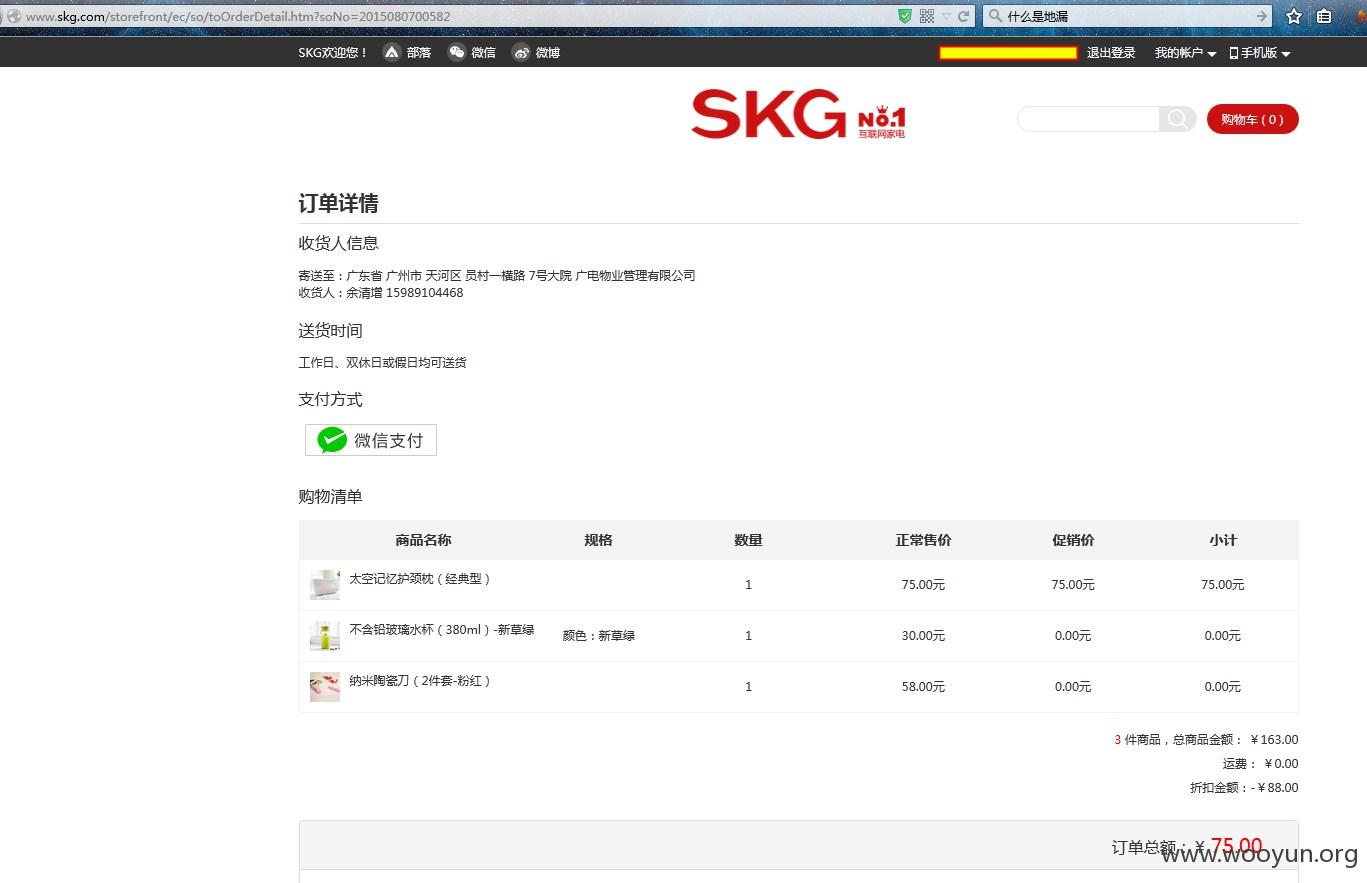This screenshot has height=883, width=1367.
Task: Submit the browser search with the arrow icon
Action: [1262, 16]
